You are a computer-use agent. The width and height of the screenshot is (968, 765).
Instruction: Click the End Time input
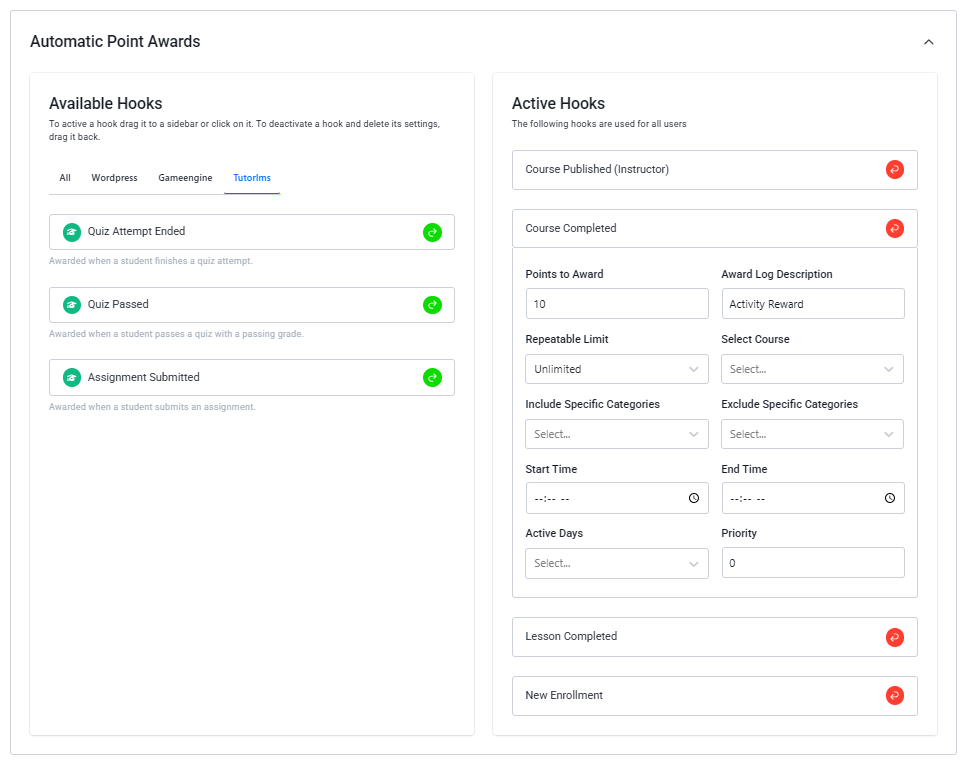813,498
